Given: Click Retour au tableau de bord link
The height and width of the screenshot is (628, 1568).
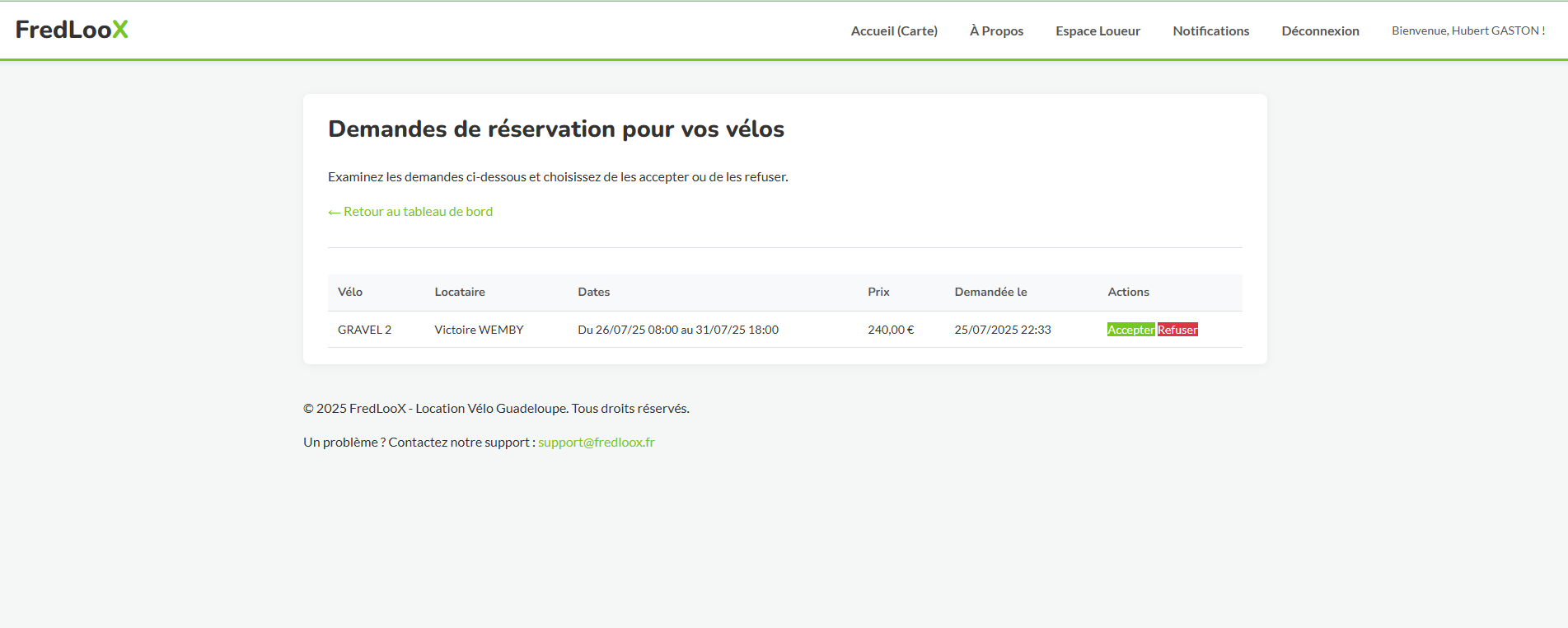Looking at the screenshot, I should (410, 212).
